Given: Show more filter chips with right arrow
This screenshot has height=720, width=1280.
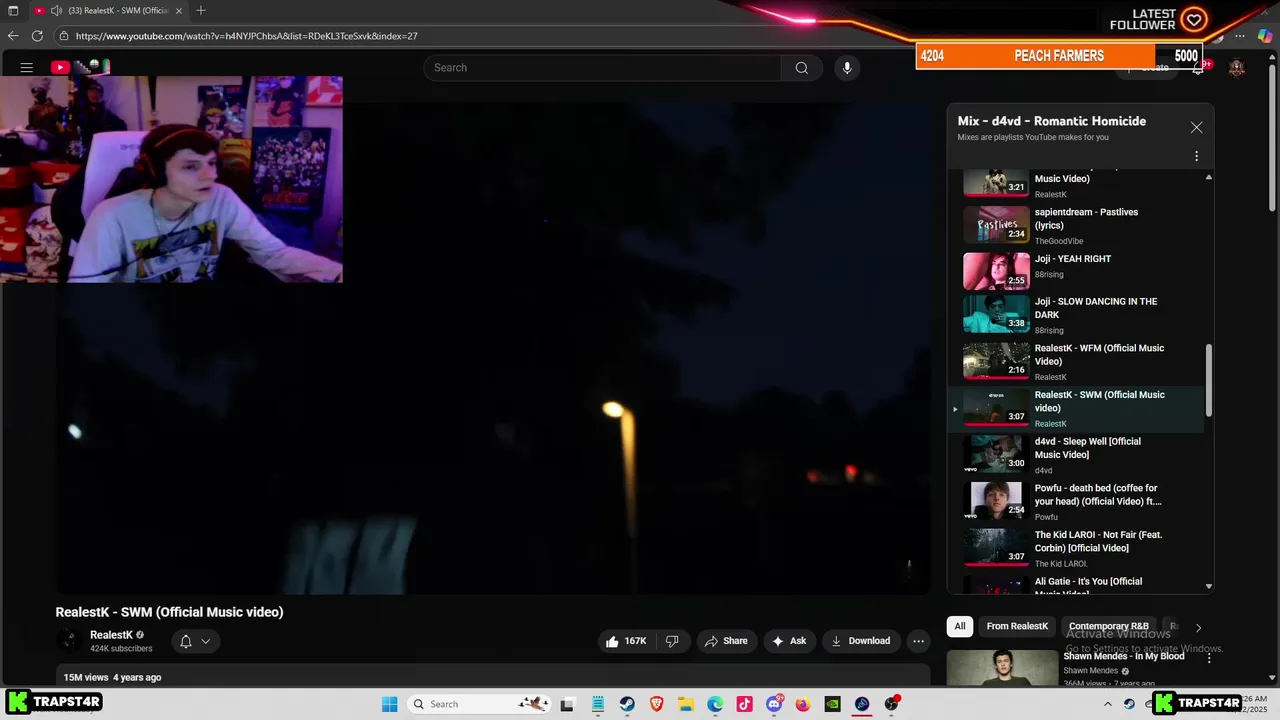Looking at the screenshot, I should (x=1198, y=627).
